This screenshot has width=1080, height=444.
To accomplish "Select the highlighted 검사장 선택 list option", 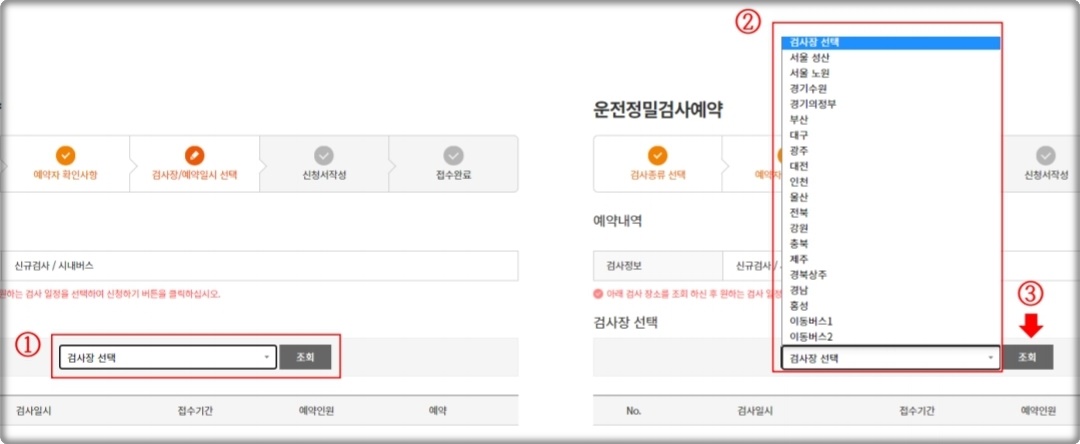I will click(891, 43).
